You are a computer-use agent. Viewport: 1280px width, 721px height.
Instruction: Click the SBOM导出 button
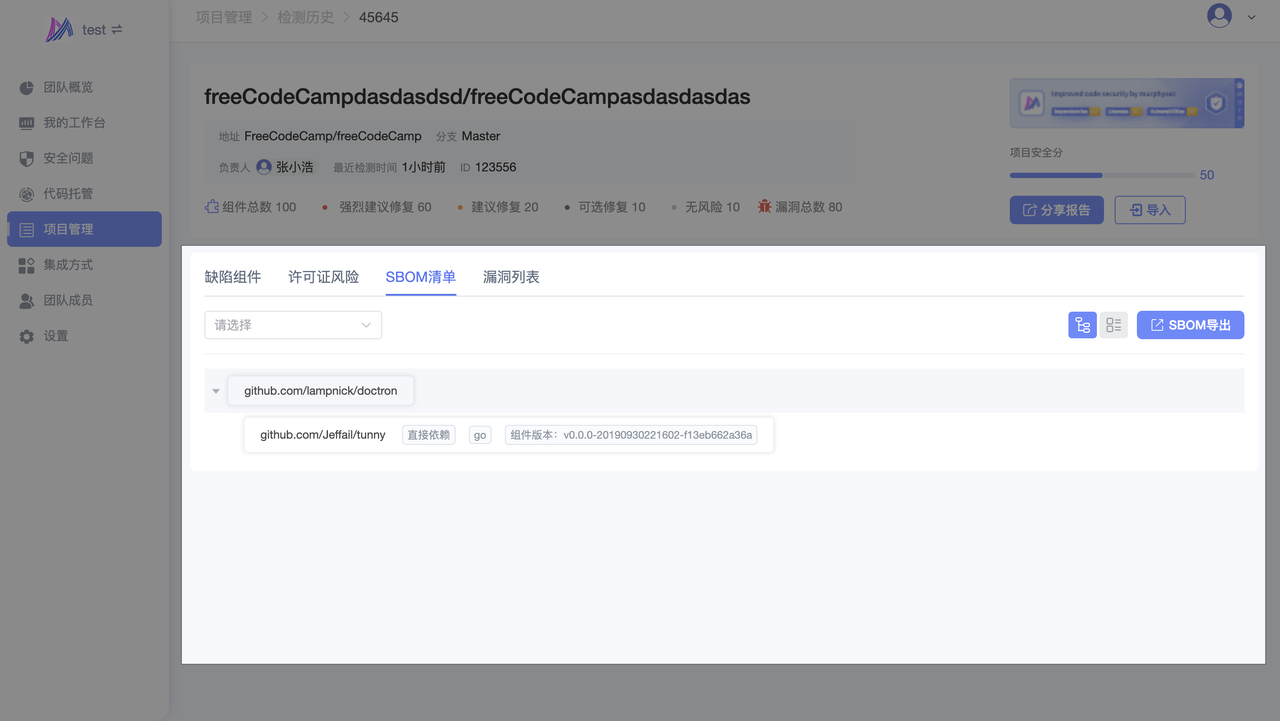[x=1190, y=325]
